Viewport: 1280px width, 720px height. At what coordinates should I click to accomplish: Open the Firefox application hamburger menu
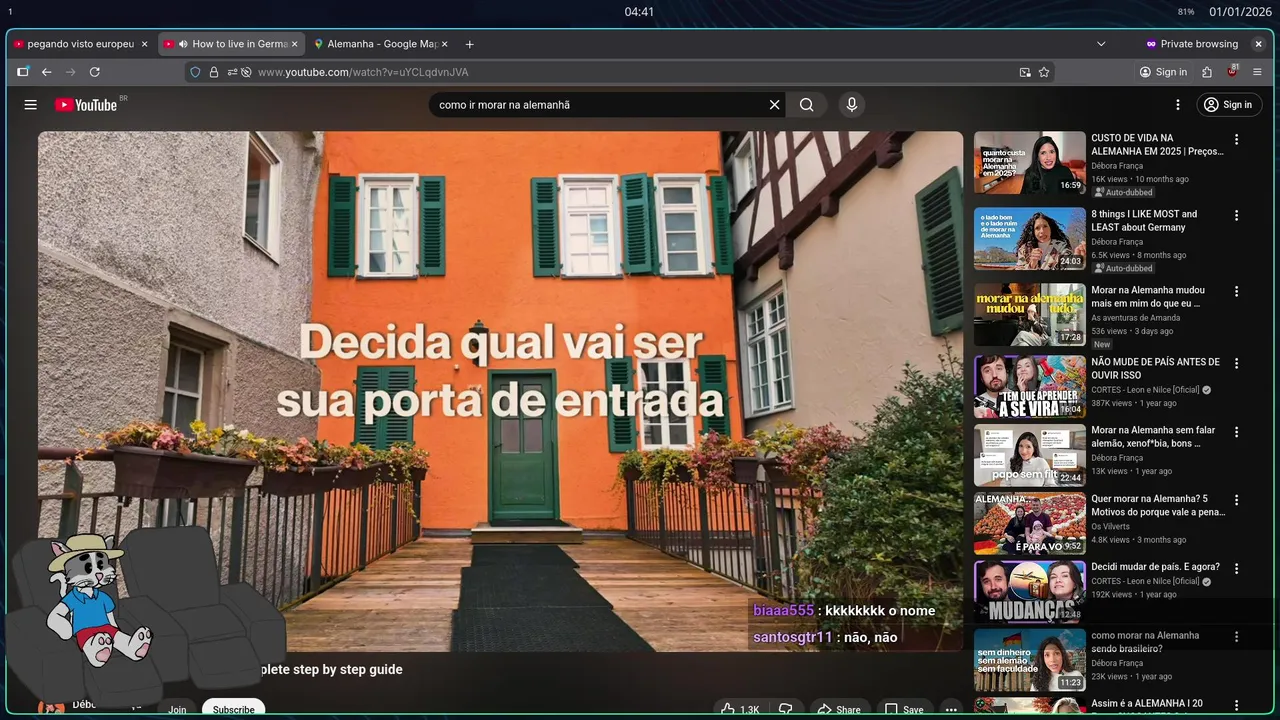tap(1257, 72)
